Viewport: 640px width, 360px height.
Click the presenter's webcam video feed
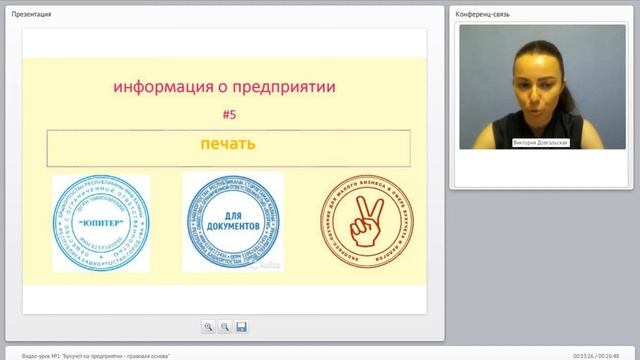[x=542, y=87]
